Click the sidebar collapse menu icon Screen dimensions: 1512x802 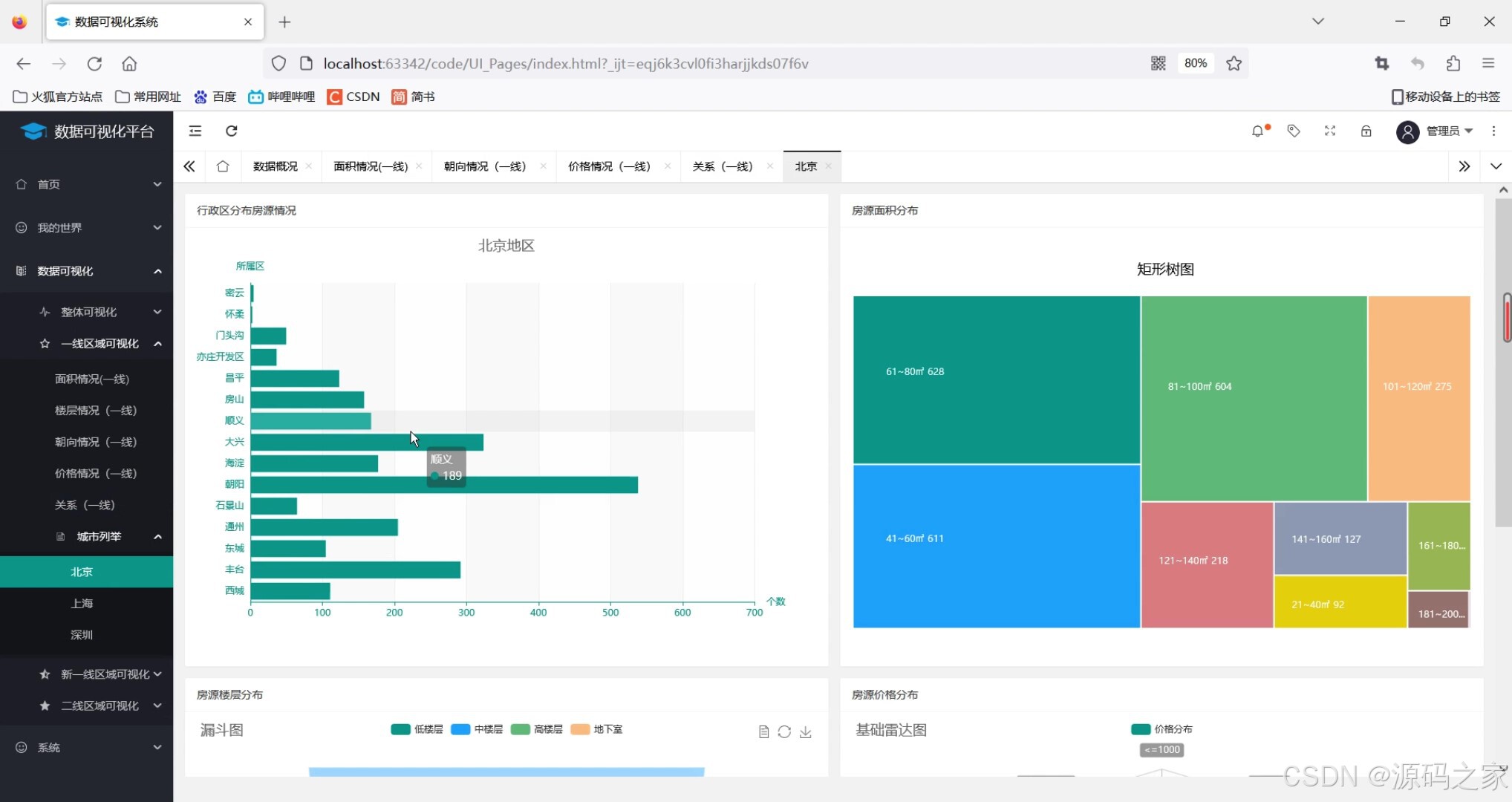point(195,131)
